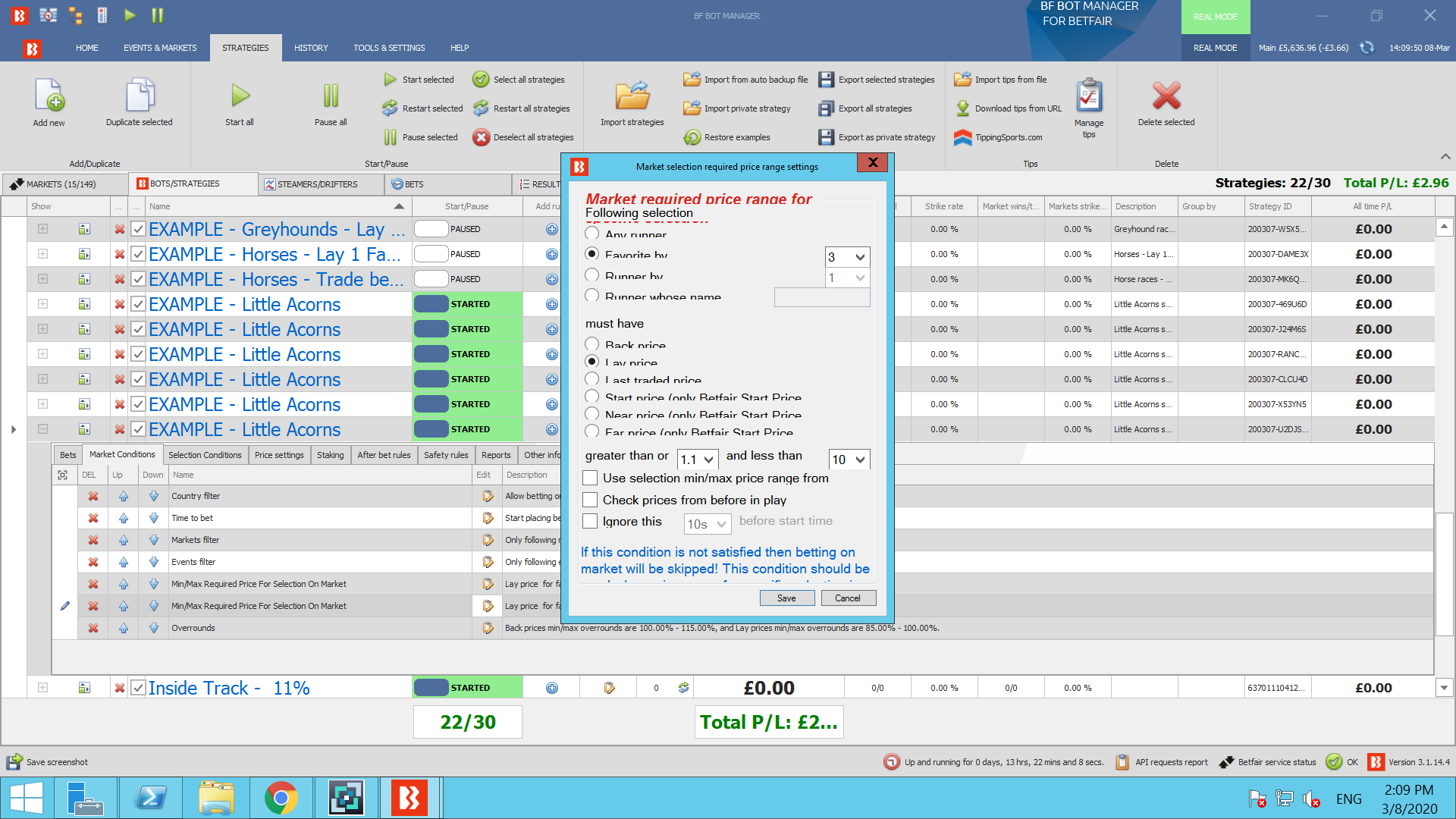The width and height of the screenshot is (1456, 819).
Task: Click the runner name input field
Action: 821,297
